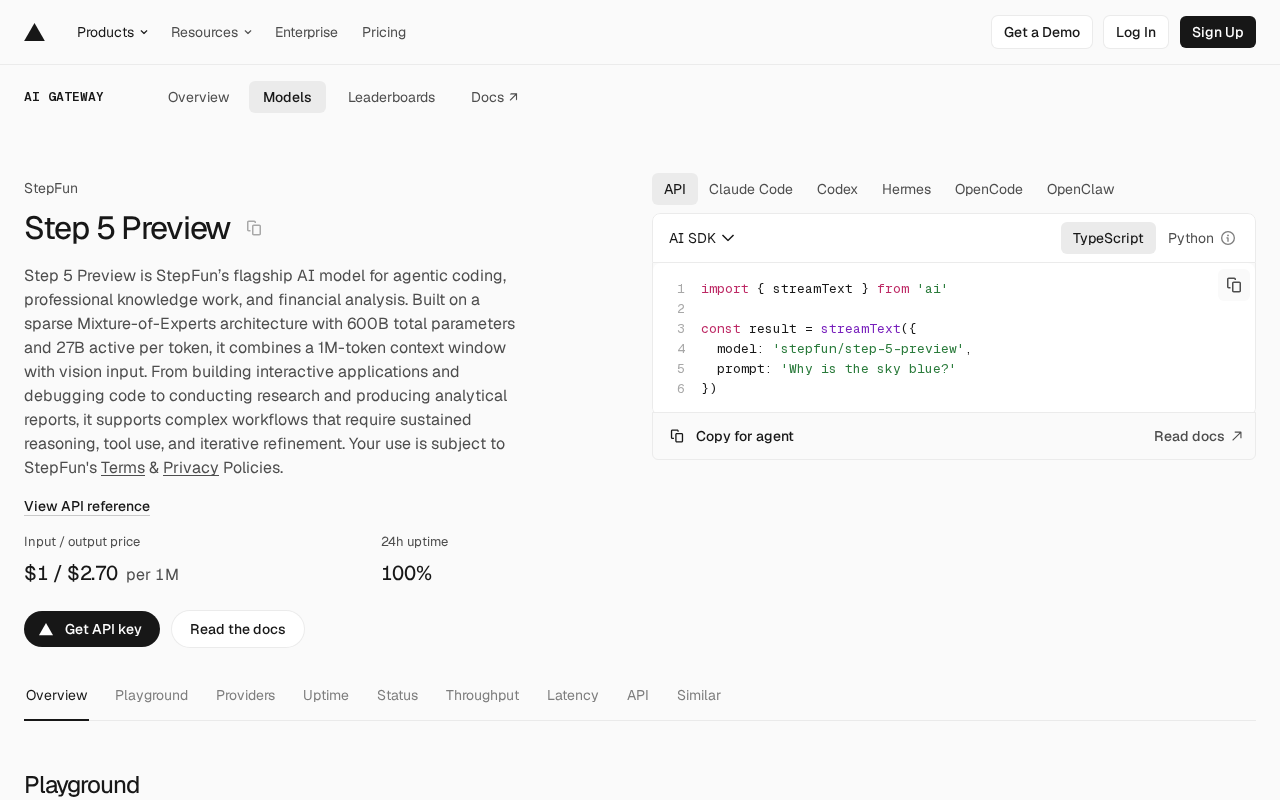
Task: Jump to the Providers section tab
Action: [245, 695]
